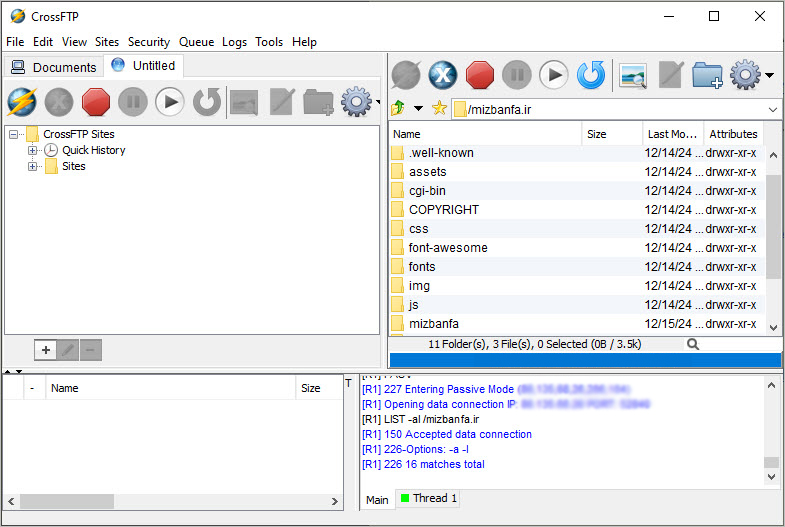
Task: Sort remote files by Last Modified column header
Action: (672, 134)
